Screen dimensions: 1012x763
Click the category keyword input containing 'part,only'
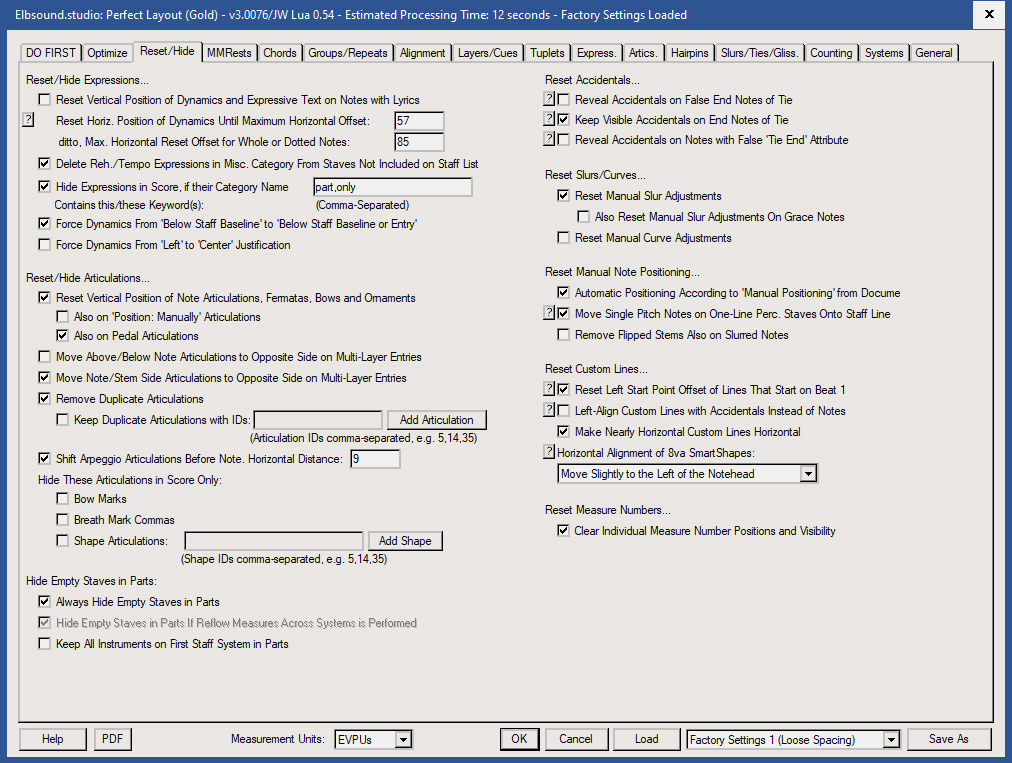392,186
